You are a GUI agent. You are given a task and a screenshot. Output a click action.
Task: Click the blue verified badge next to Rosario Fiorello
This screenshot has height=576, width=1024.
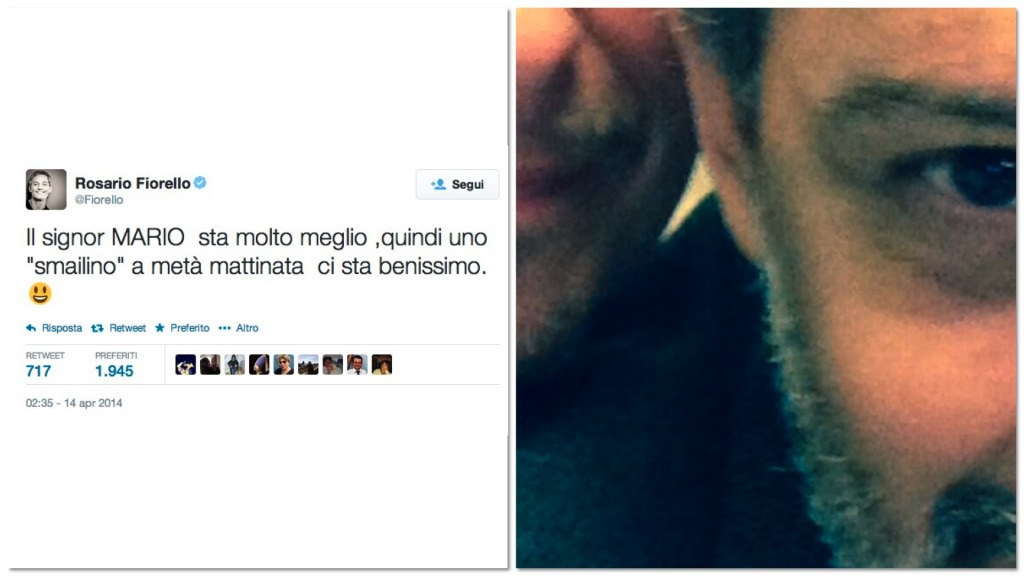[200, 183]
